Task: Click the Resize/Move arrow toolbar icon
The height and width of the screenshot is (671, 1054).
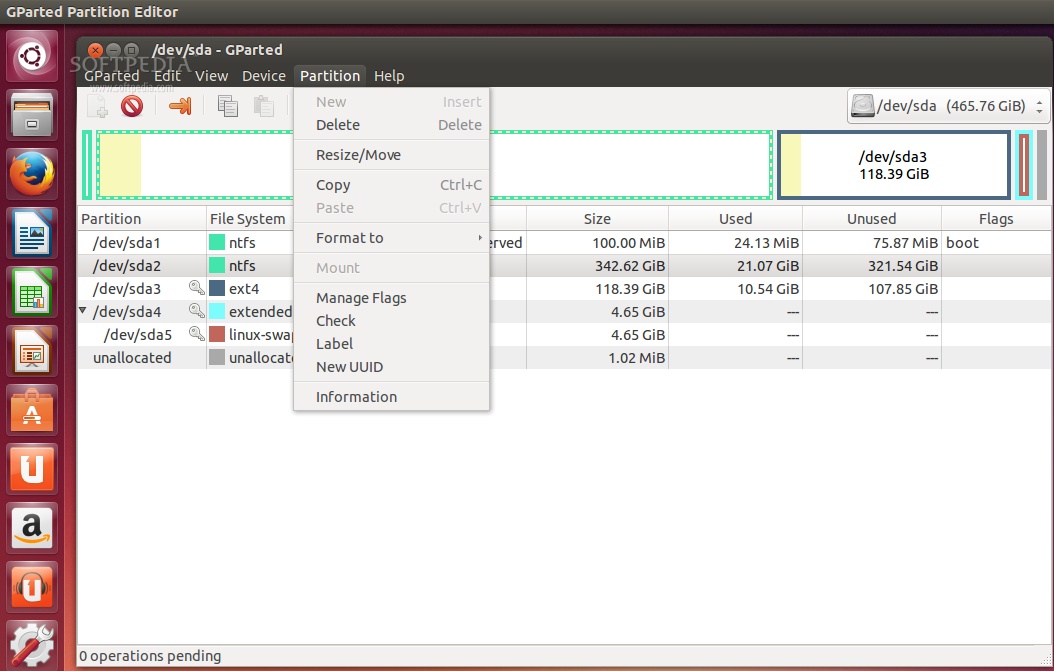Action: 180,106
